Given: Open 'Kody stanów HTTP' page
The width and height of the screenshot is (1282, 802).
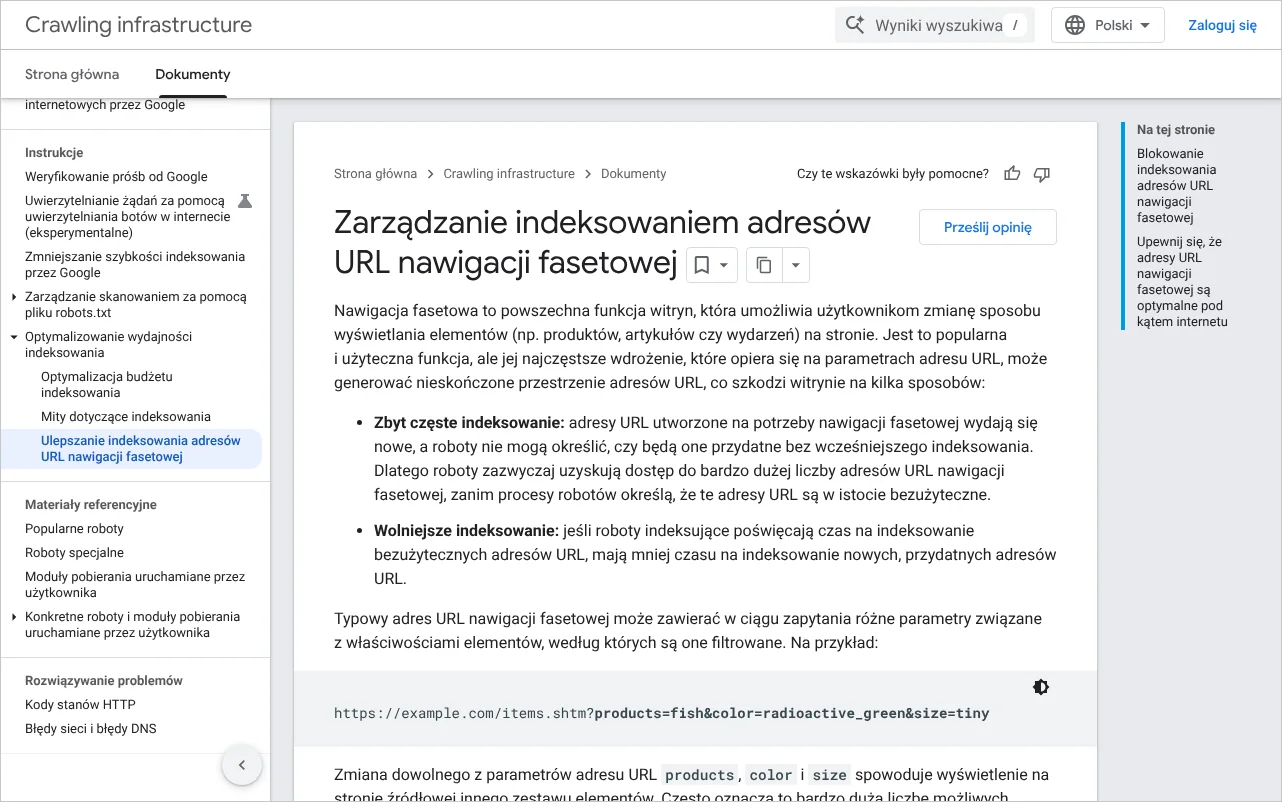Looking at the screenshot, I should (80, 705).
